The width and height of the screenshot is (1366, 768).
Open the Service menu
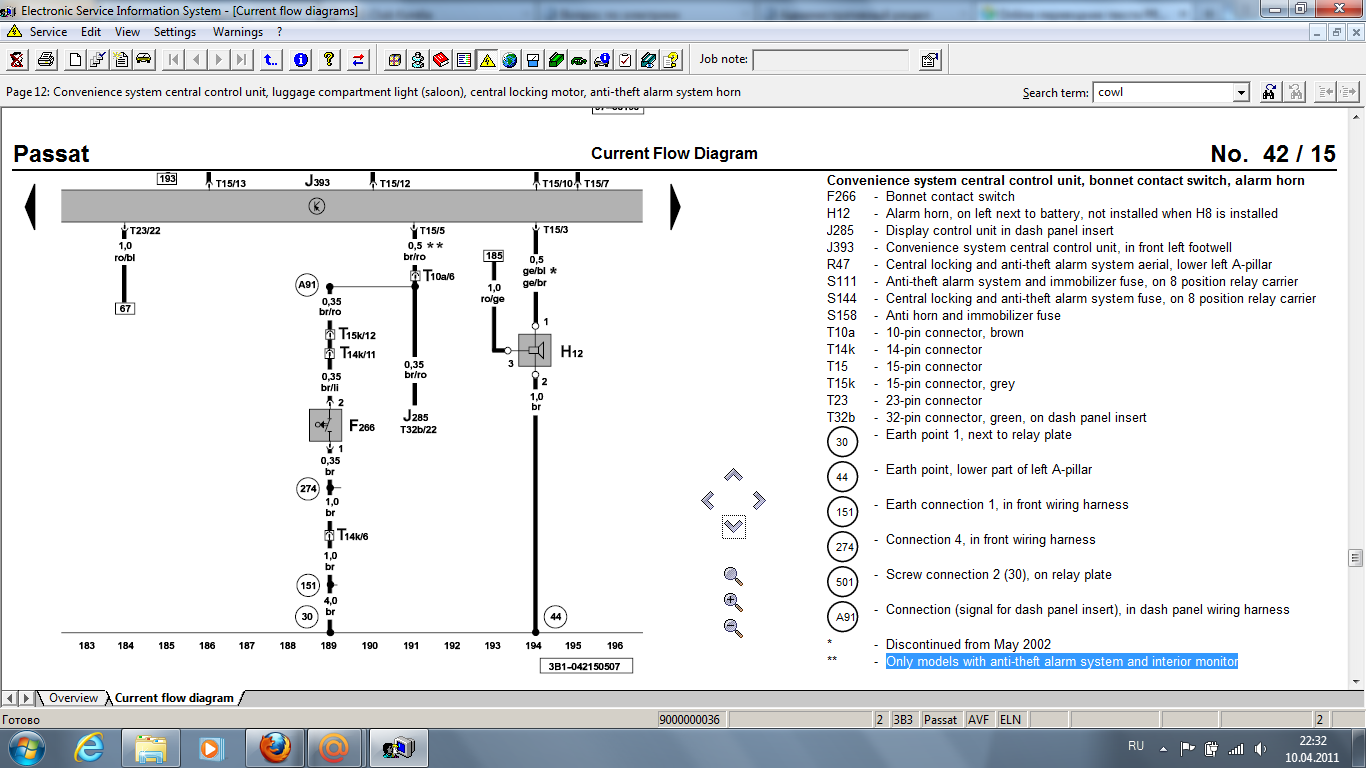coord(48,32)
